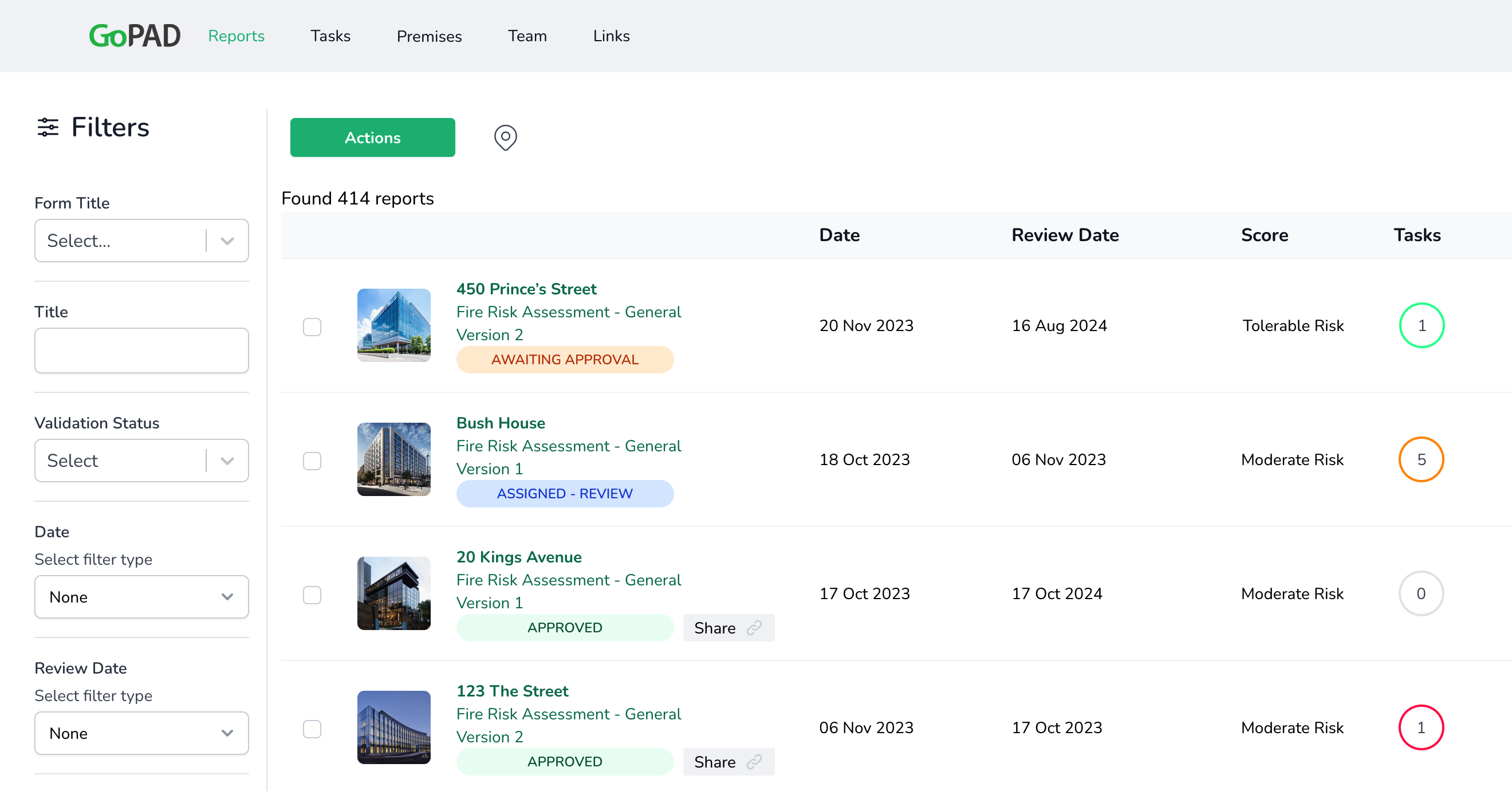Open the Review Date filter type dropdown
The height and width of the screenshot is (791, 1512).
coord(141,733)
